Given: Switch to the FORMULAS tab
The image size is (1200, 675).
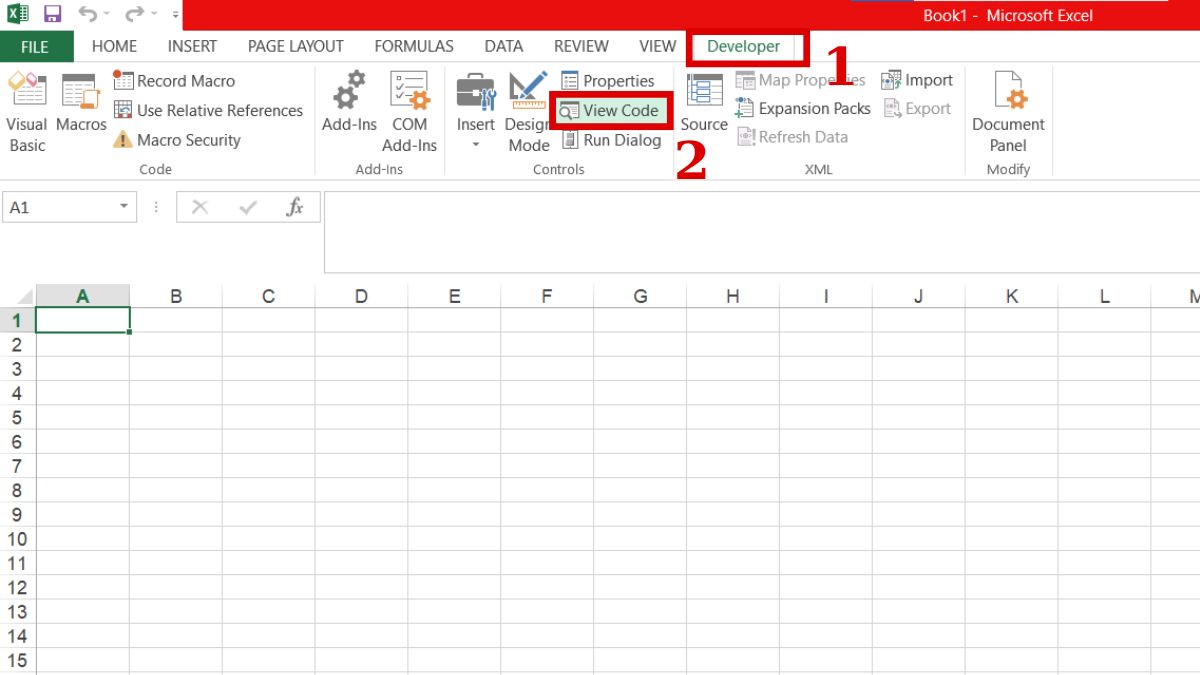Looking at the screenshot, I should [414, 46].
